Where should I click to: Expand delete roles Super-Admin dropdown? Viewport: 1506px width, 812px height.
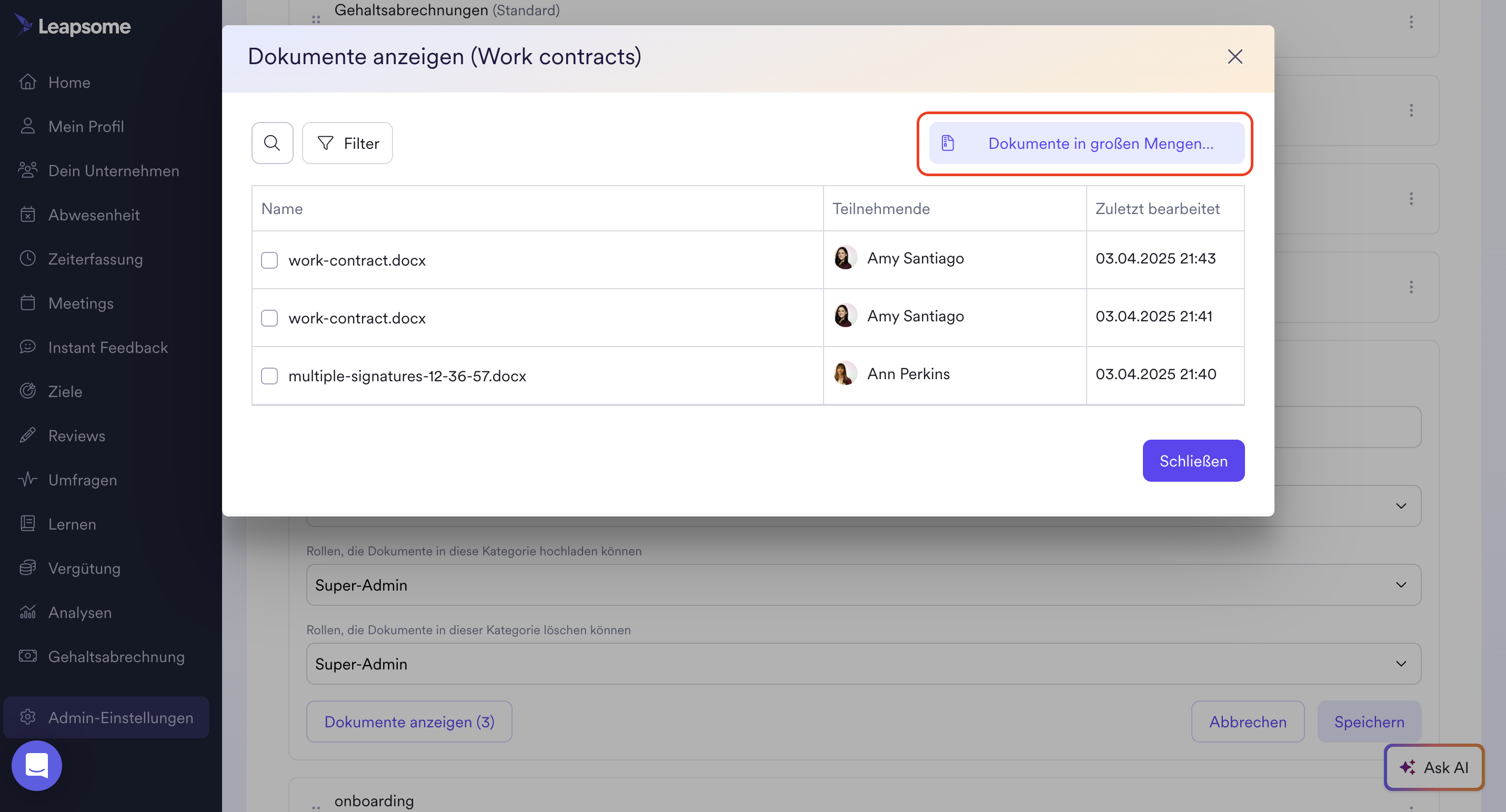coord(863,664)
